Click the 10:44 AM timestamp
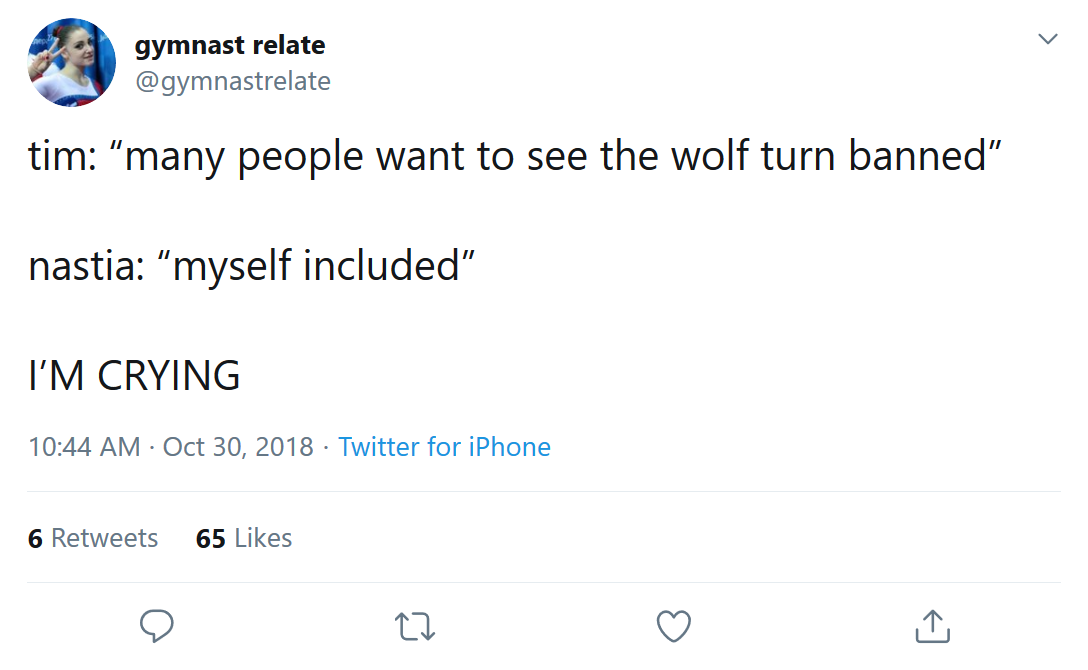1088x670 pixels. pos(85,446)
